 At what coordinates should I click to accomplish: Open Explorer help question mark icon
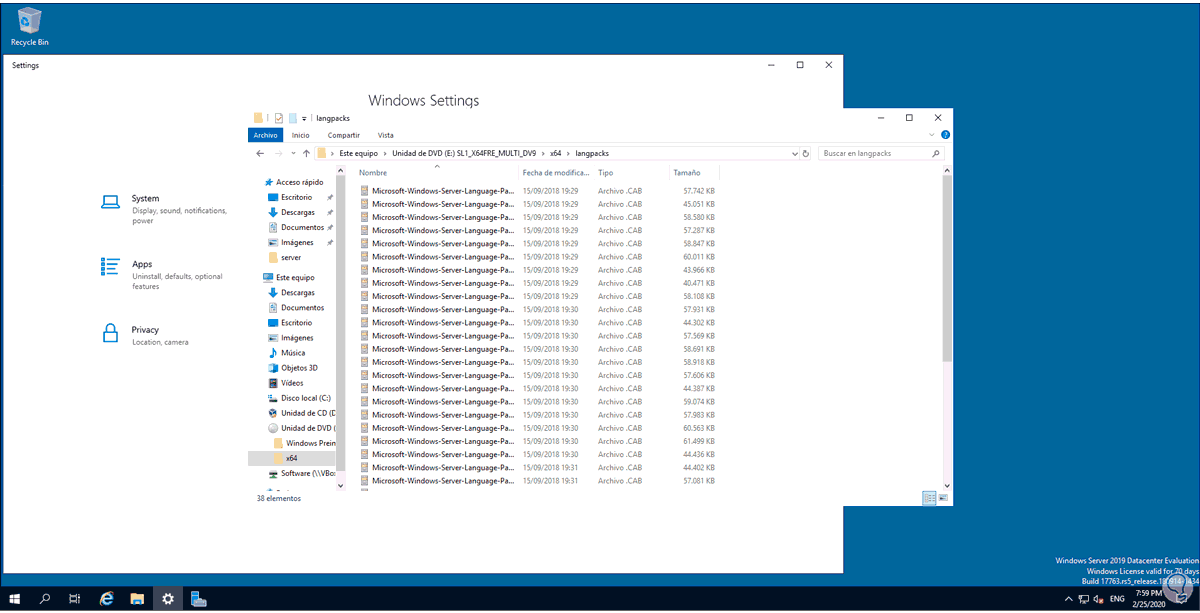tap(945, 134)
